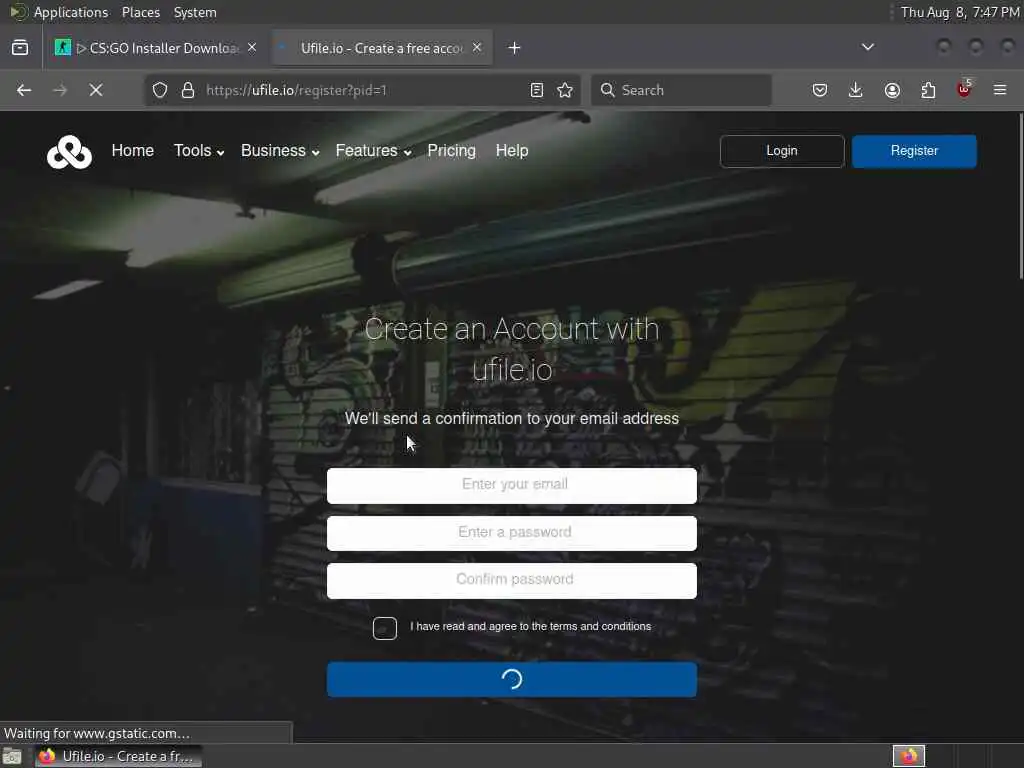Click the show desktop icon in bottom panel
Screen dimensions: 1024x768
click(12, 757)
